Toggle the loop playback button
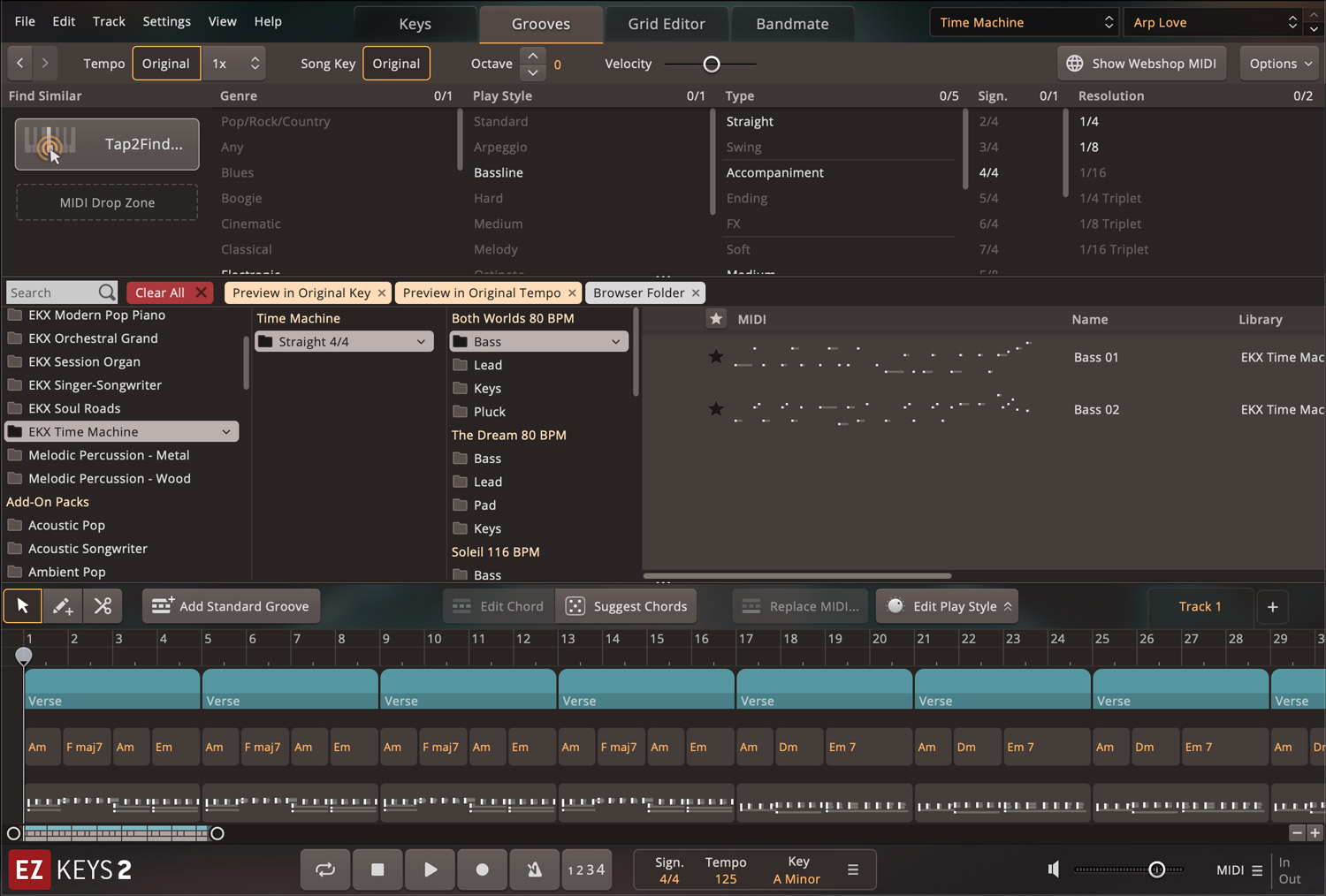 tap(325, 869)
